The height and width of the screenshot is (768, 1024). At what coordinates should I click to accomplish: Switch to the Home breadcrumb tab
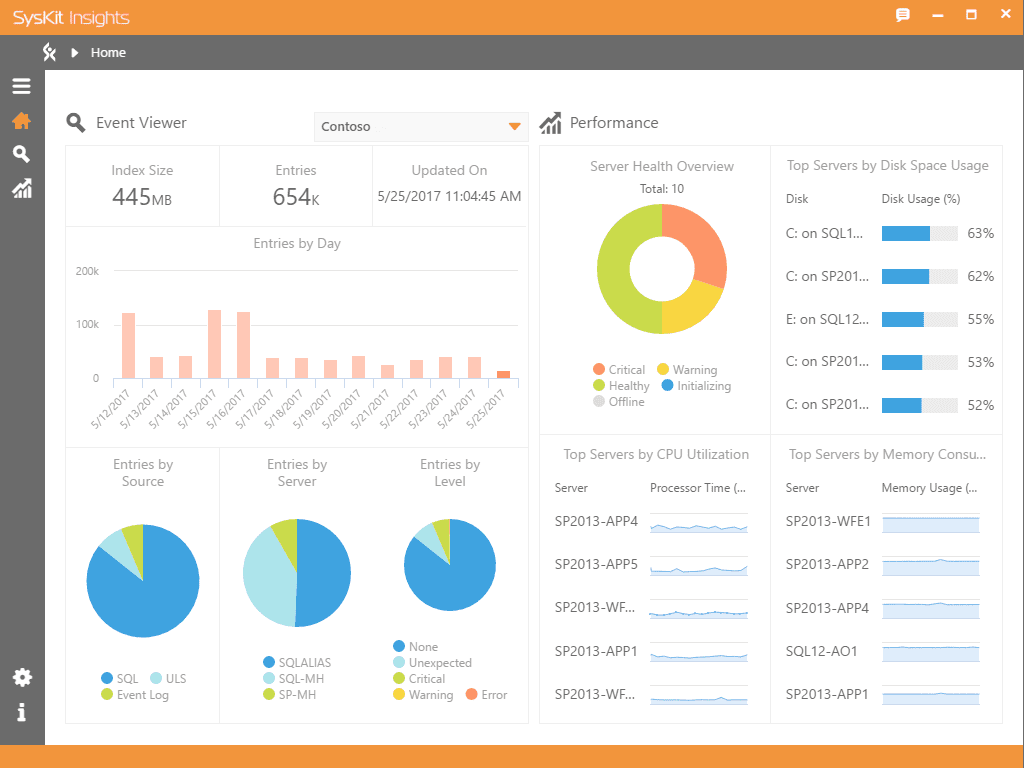[108, 52]
